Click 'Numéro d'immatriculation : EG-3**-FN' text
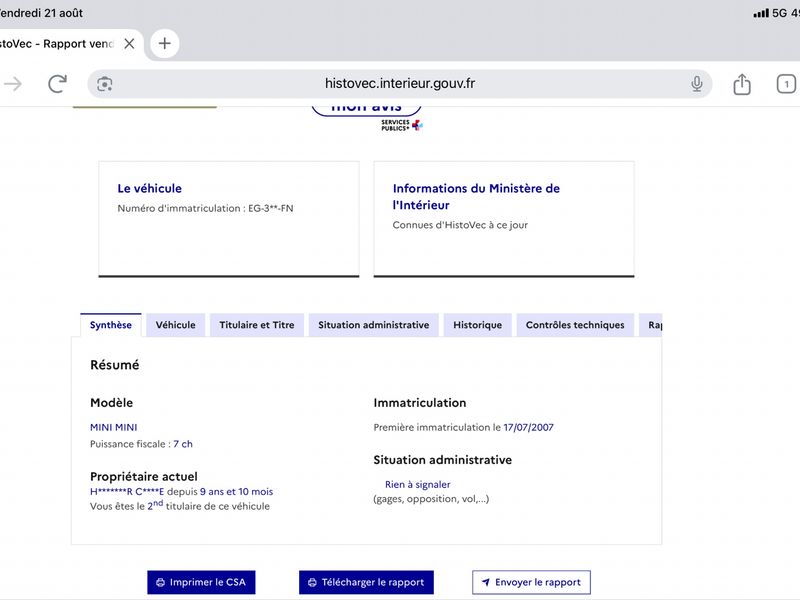Image resolution: width=800 pixels, height=600 pixels. click(205, 208)
